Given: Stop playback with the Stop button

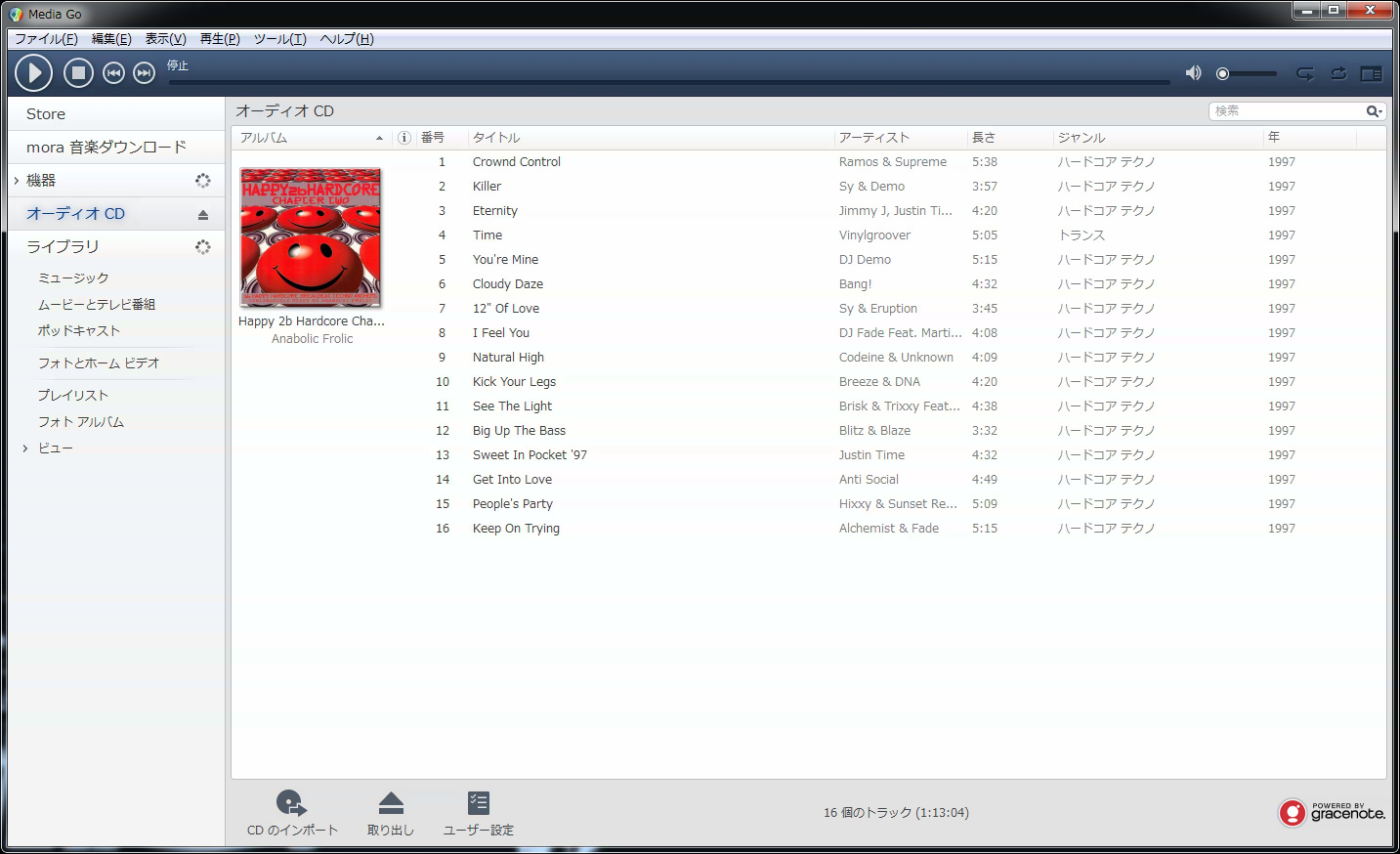Looking at the screenshot, I should point(78,72).
